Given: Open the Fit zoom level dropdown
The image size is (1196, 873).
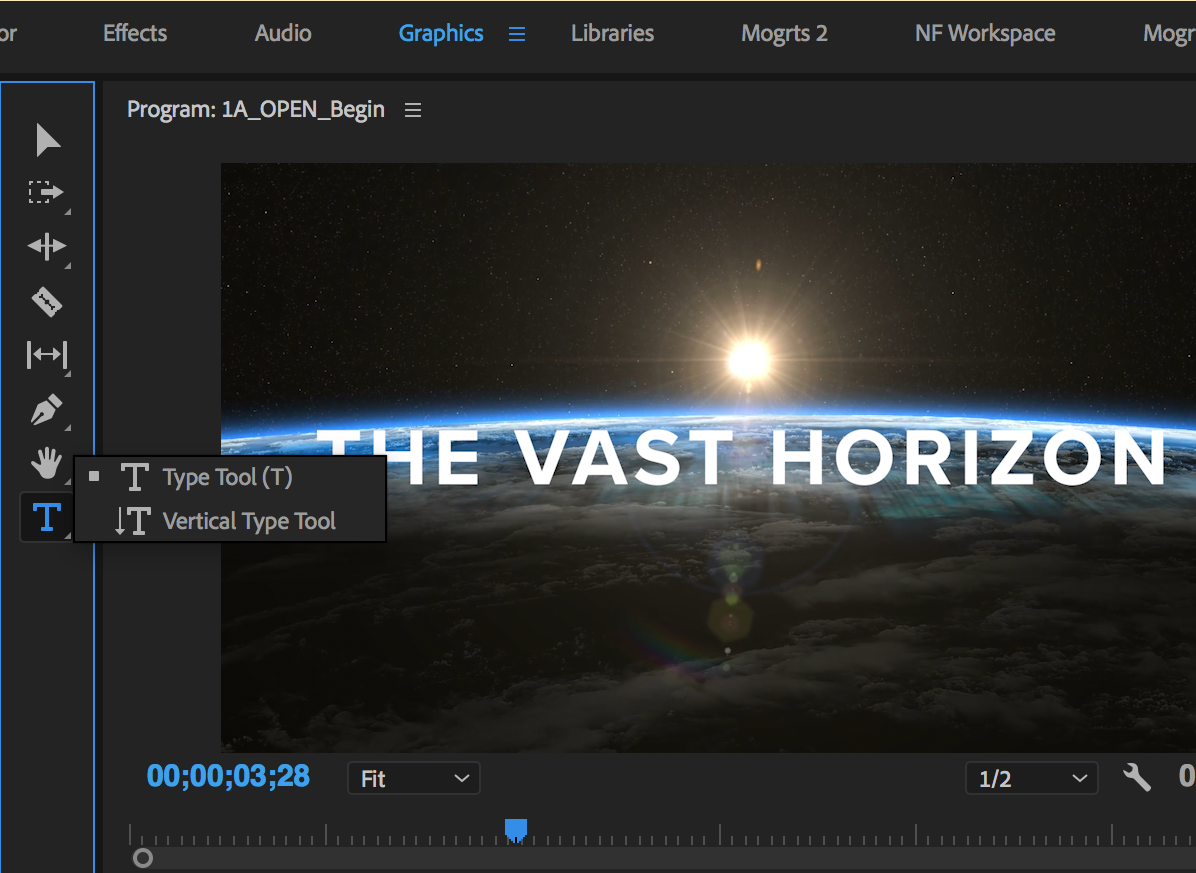Looking at the screenshot, I should pos(413,778).
